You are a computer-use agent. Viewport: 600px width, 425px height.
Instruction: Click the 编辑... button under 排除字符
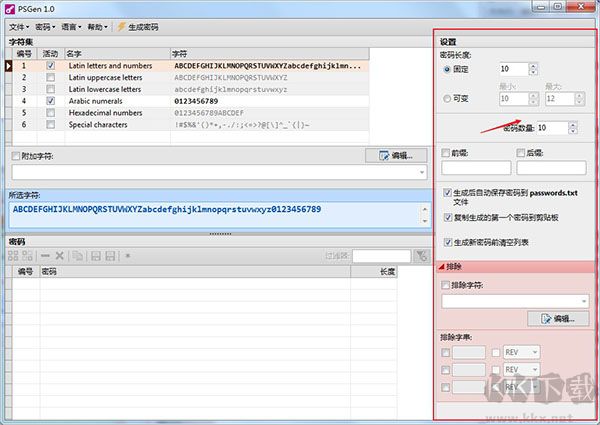558,319
